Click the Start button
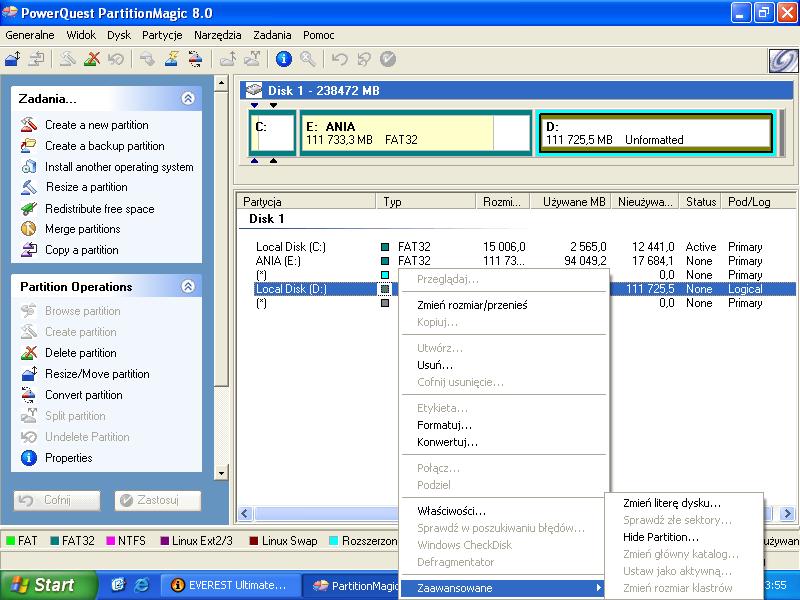Screen dimensions: 800x600 pyautogui.click(x=47, y=585)
